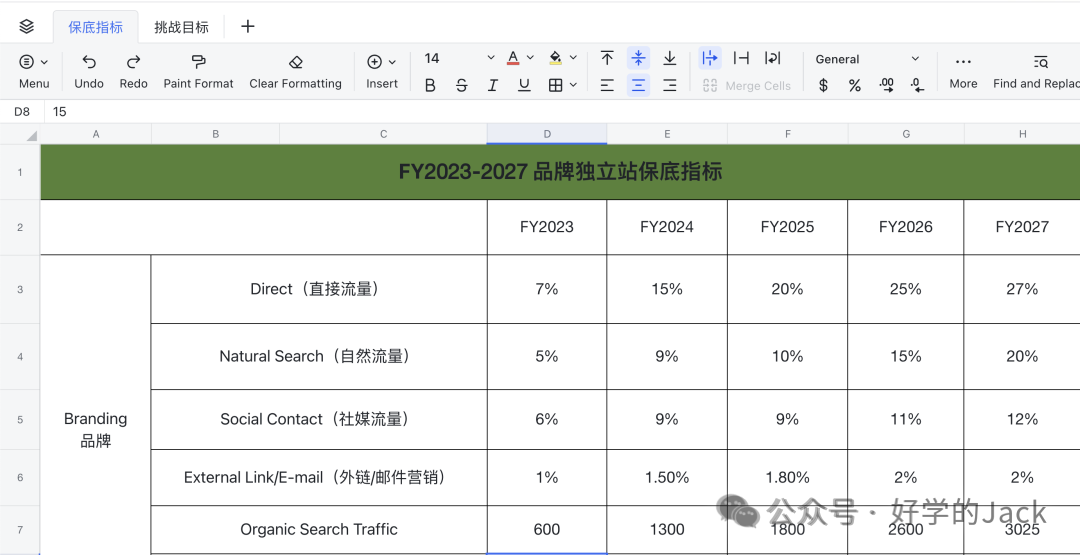Click the Branding 品牌 merged cell
1080x555 pixels.
[x=96, y=430]
